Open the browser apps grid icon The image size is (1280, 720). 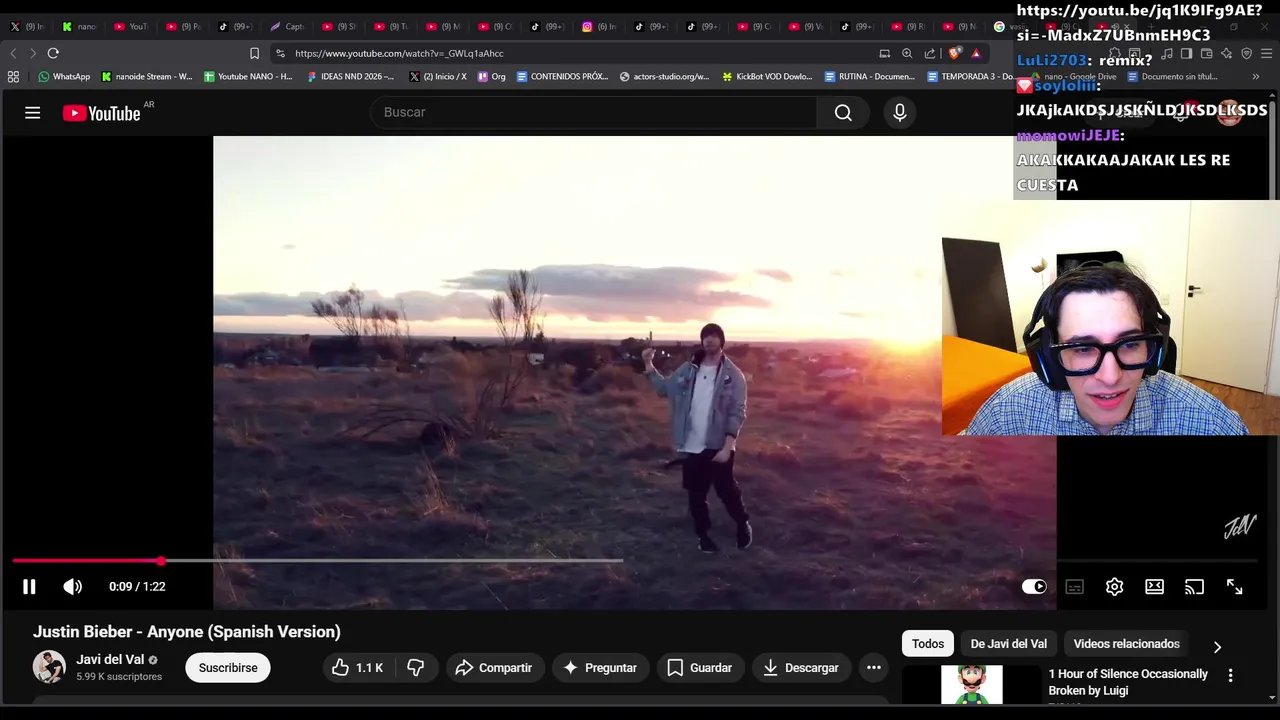click(13, 76)
